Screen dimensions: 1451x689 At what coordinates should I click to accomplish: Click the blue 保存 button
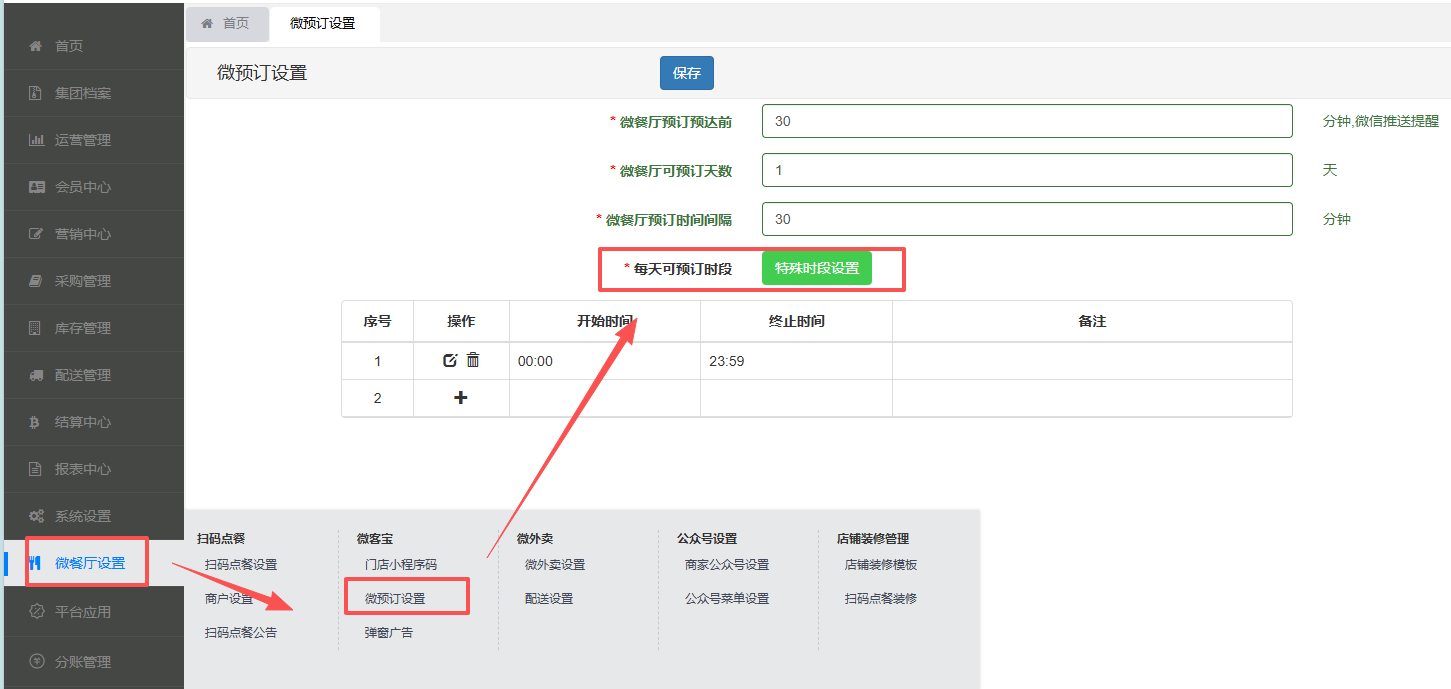point(687,73)
